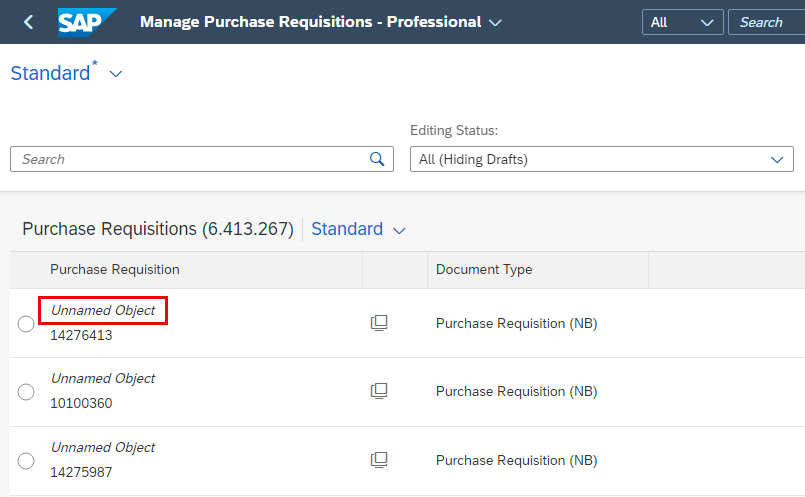
Task: Click the header Search field
Action: pos(766,22)
